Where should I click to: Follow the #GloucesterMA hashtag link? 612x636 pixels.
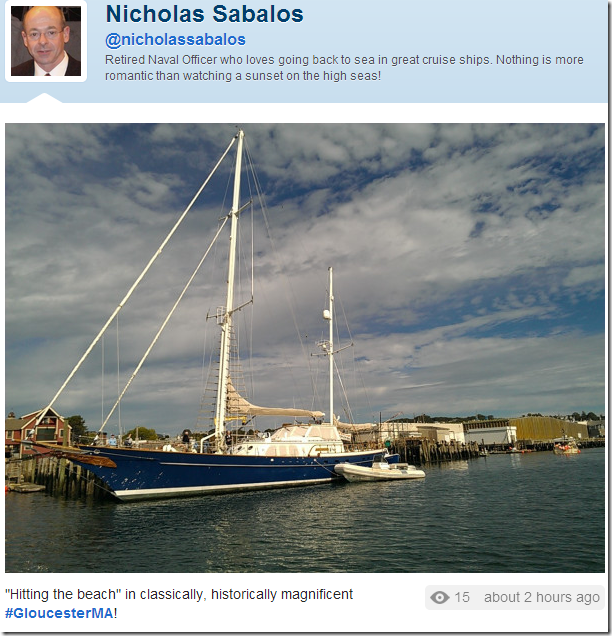click(x=59, y=613)
